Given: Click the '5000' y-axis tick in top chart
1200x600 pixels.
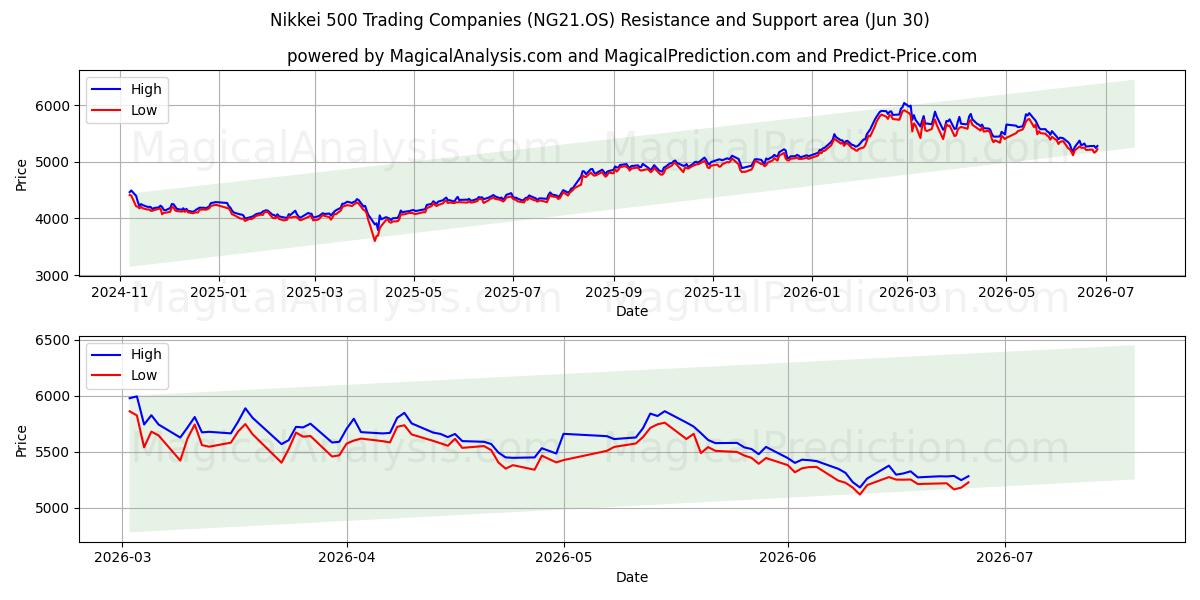Looking at the screenshot, I should click(53, 162).
